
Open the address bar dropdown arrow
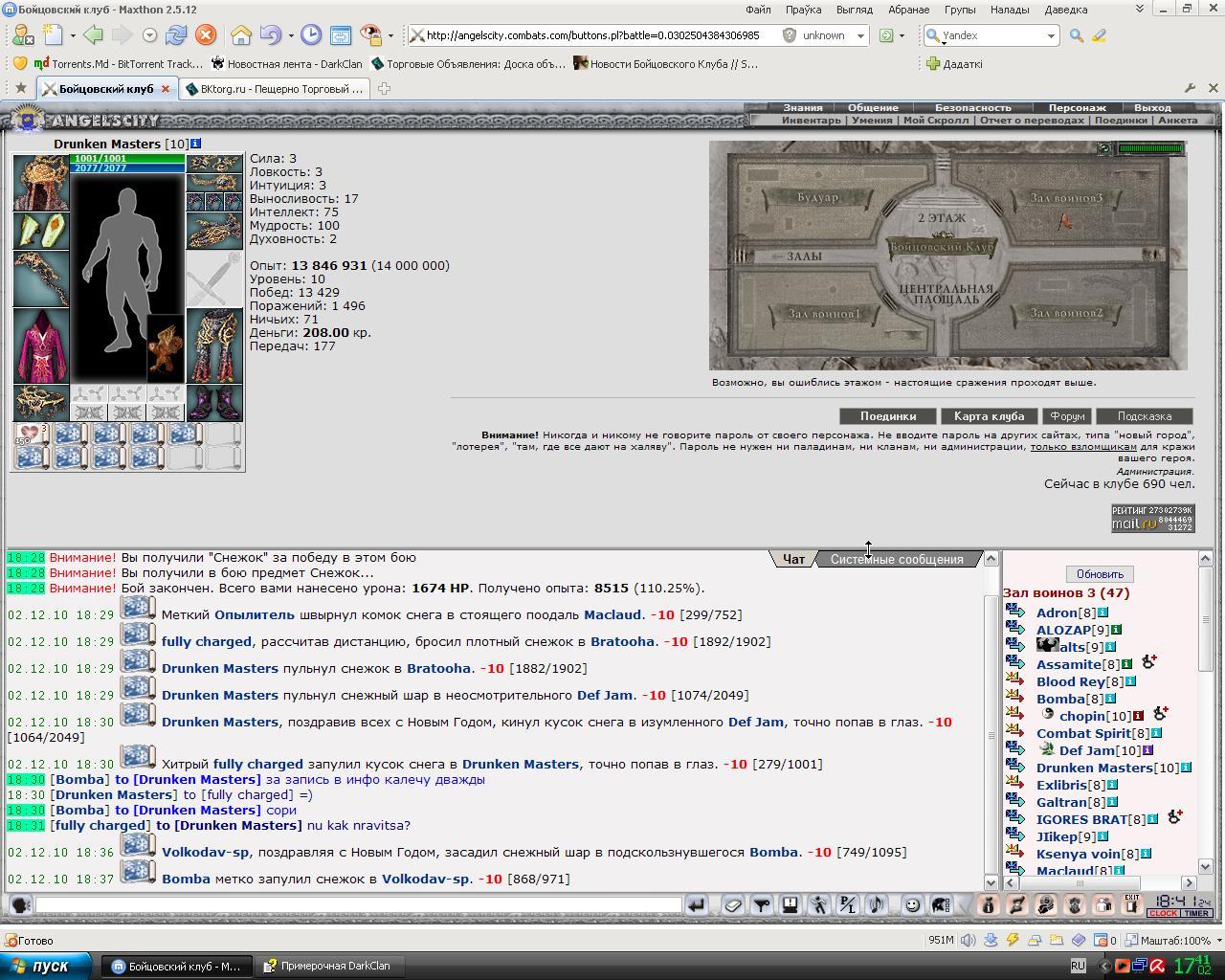(860, 35)
